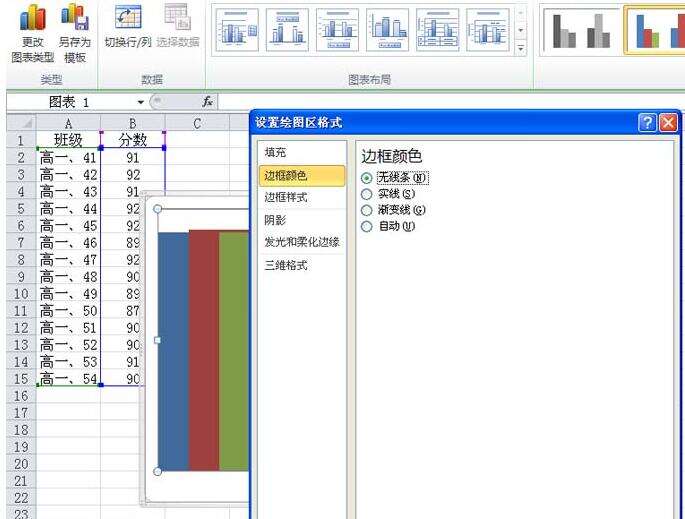Apply the fourth chart layout thumbnail
This screenshot has height=519, width=685.
click(387, 30)
